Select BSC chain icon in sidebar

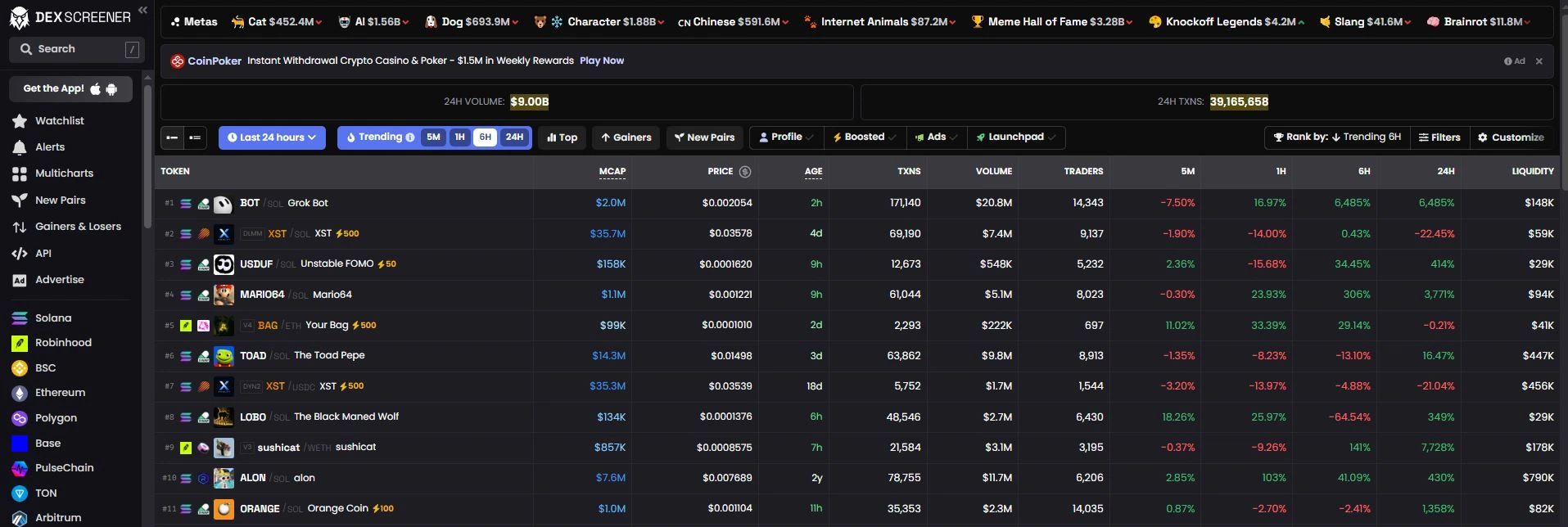[x=20, y=368]
